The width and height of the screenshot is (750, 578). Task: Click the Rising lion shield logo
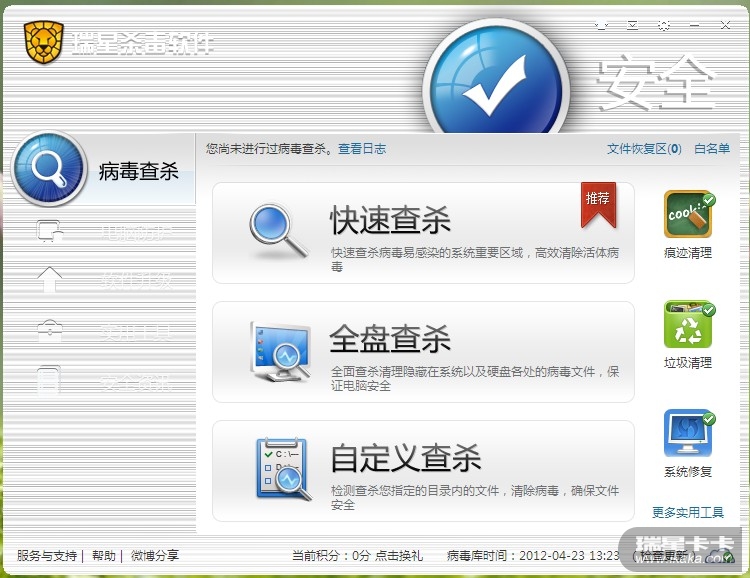(44, 42)
